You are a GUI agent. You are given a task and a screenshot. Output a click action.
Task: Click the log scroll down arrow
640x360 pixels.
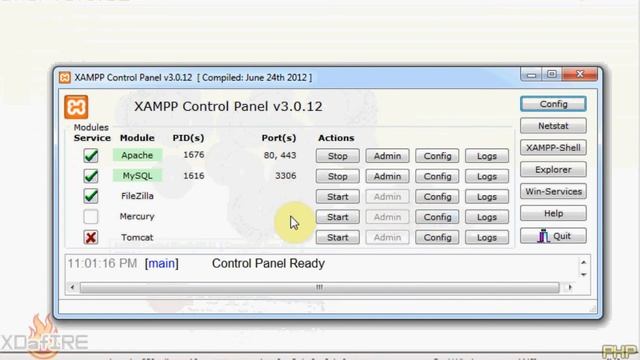584,274
